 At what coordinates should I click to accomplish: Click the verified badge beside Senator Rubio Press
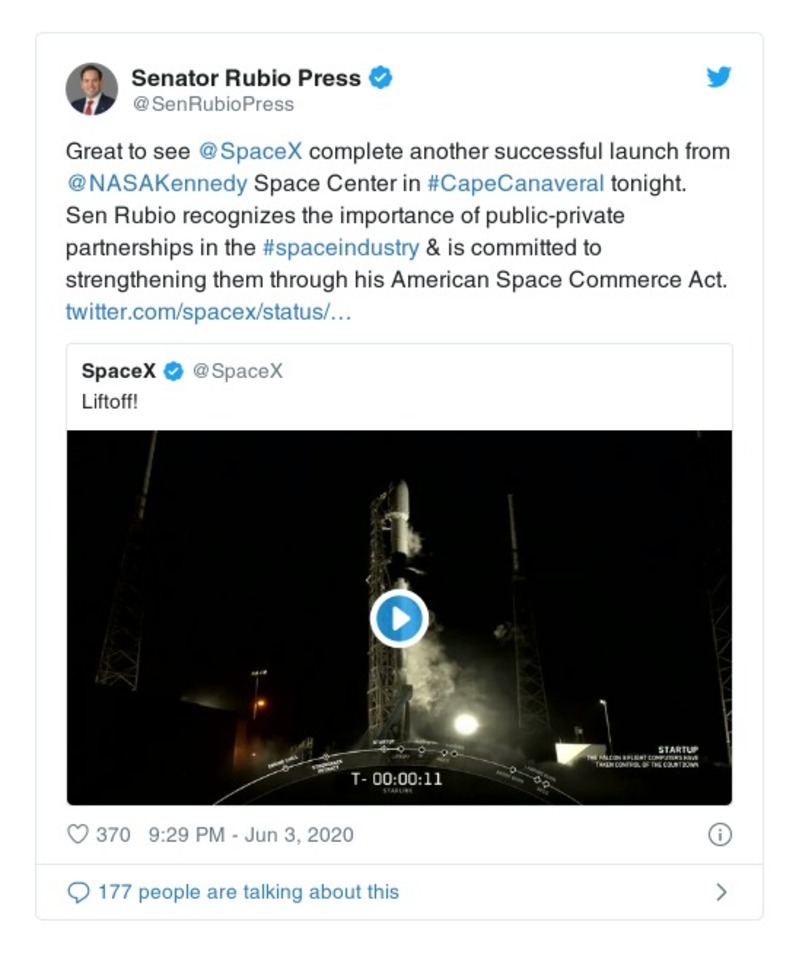pos(381,77)
